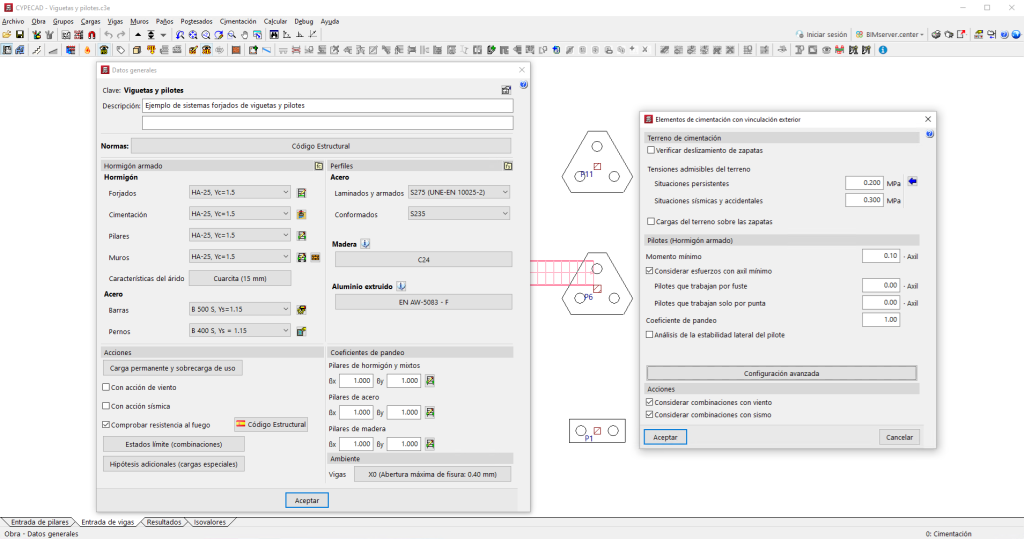Click Carga permanente y sobrecarga de uso
Viewport: 1024px width, 539px height.
tap(172, 368)
